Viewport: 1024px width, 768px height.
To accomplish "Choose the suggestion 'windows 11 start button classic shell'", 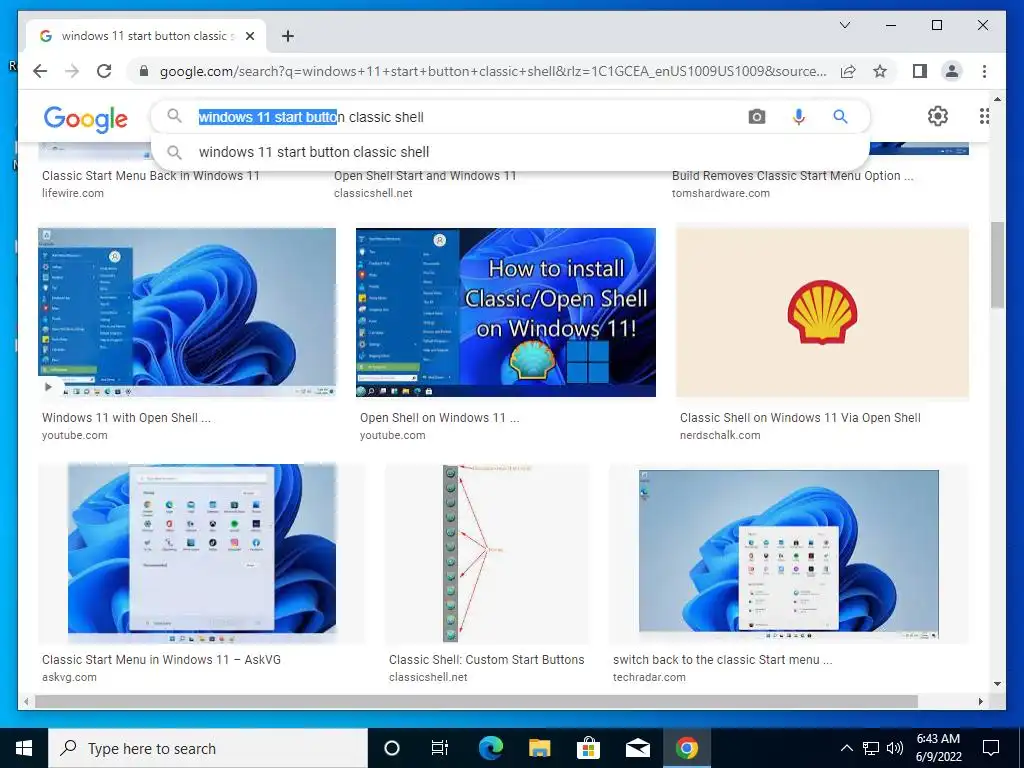I will 313,152.
